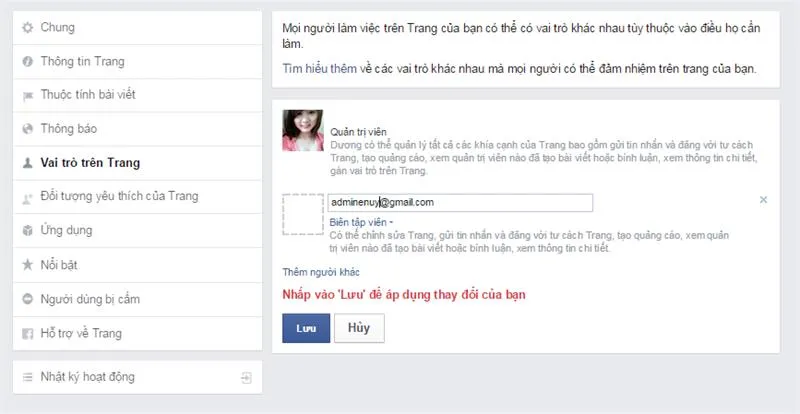
Task: Click the globe icon beside Thông báo
Action: point(28,130)
